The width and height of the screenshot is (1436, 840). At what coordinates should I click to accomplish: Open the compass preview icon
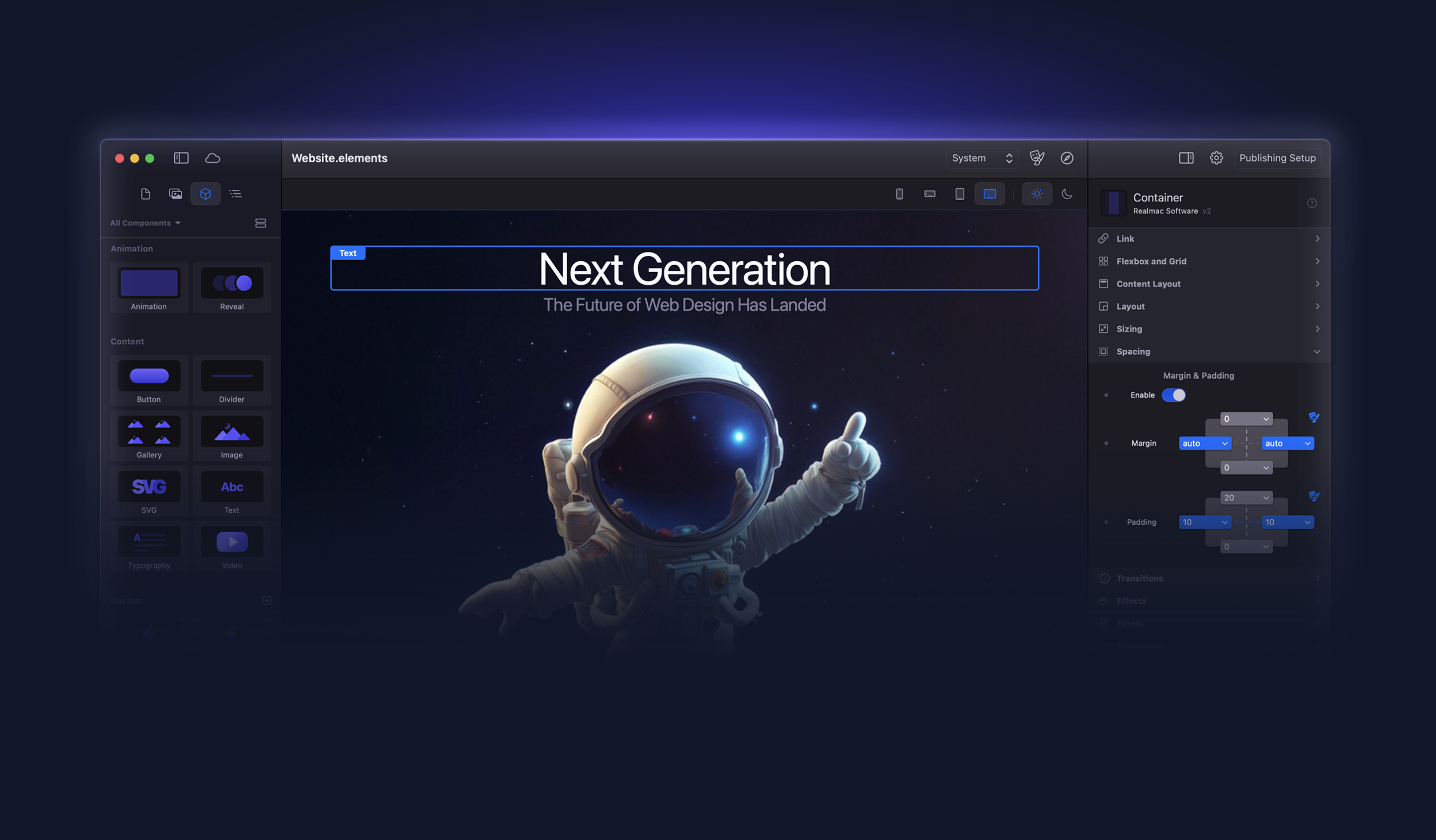tap(1067, 158)
